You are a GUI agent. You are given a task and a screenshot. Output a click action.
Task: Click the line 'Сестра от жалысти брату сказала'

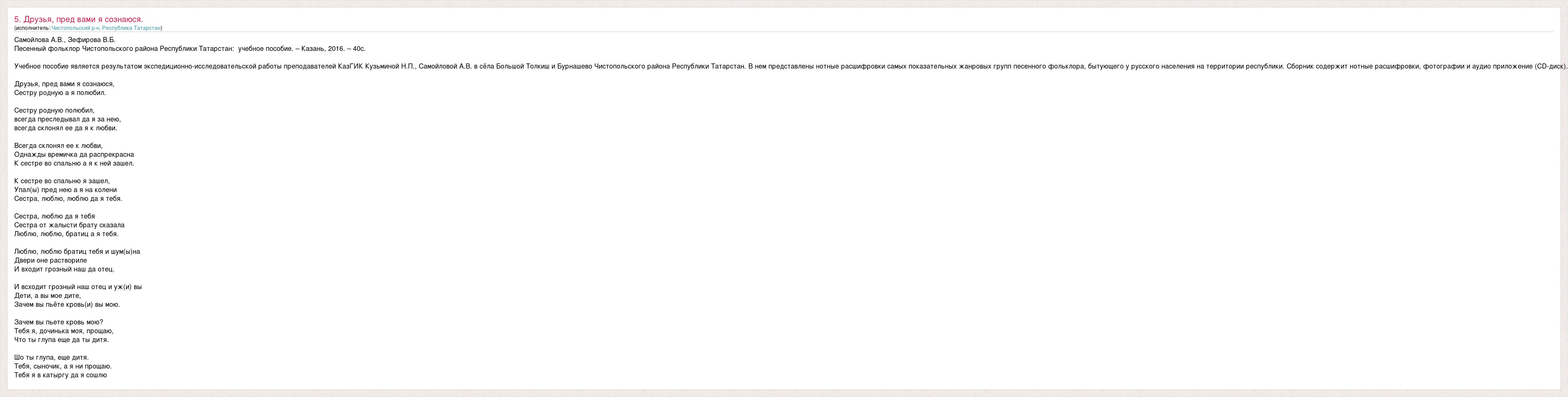69,225
